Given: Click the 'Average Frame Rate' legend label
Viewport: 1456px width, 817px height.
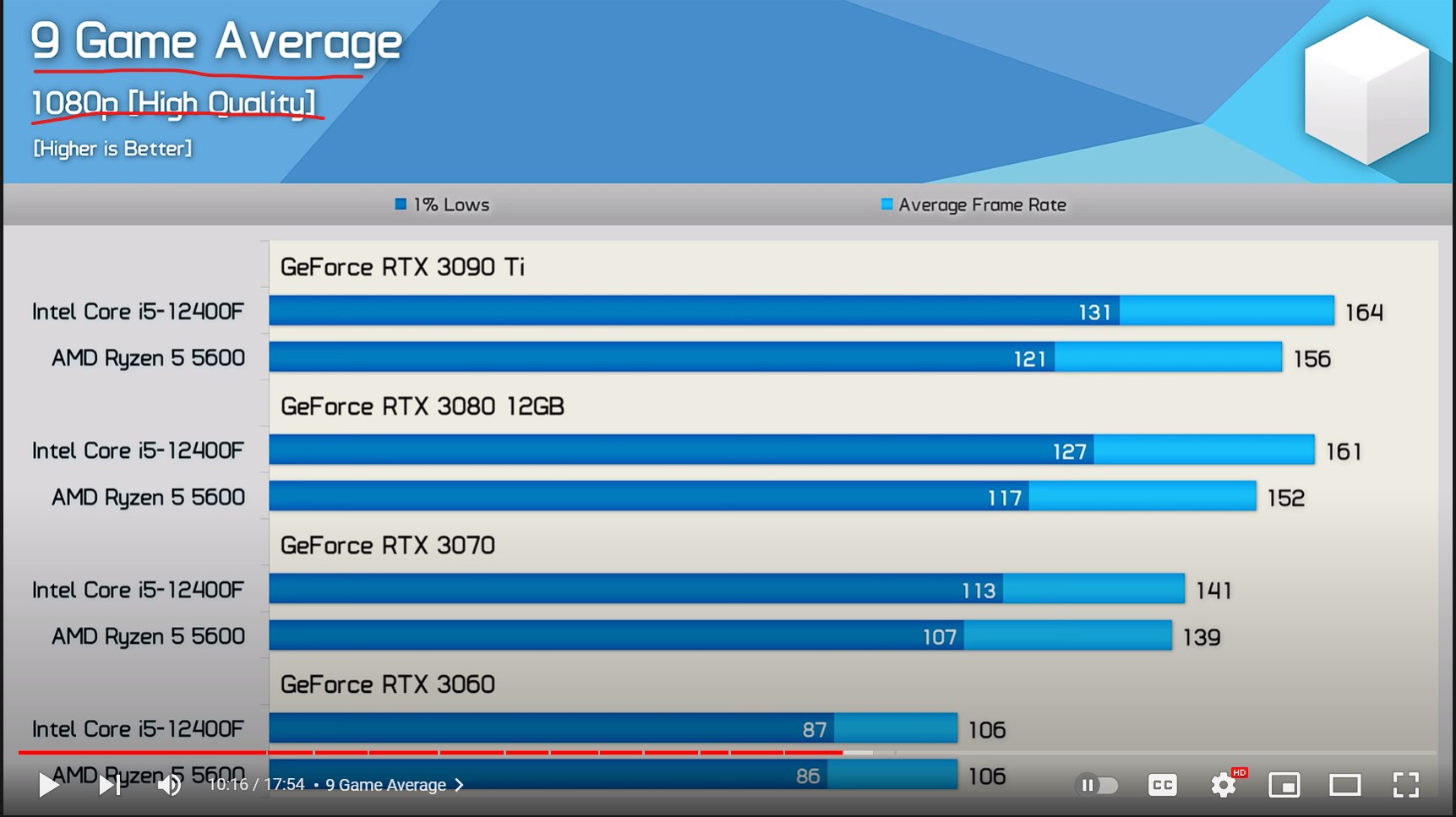Looking at the screenshot, I should coord(982,204).
